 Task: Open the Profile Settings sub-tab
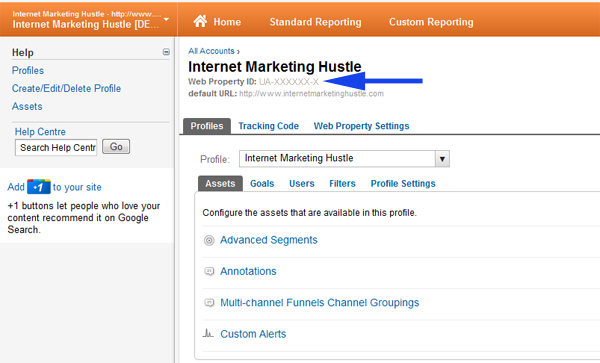click(403, 184)
